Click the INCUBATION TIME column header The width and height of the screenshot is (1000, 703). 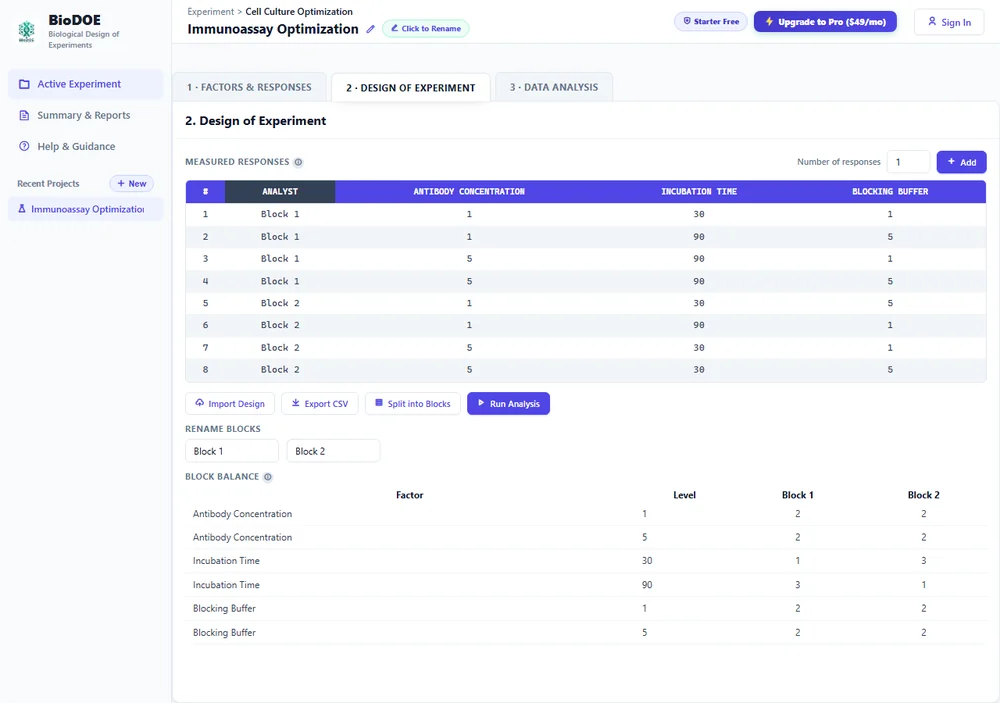pos(699,191)
